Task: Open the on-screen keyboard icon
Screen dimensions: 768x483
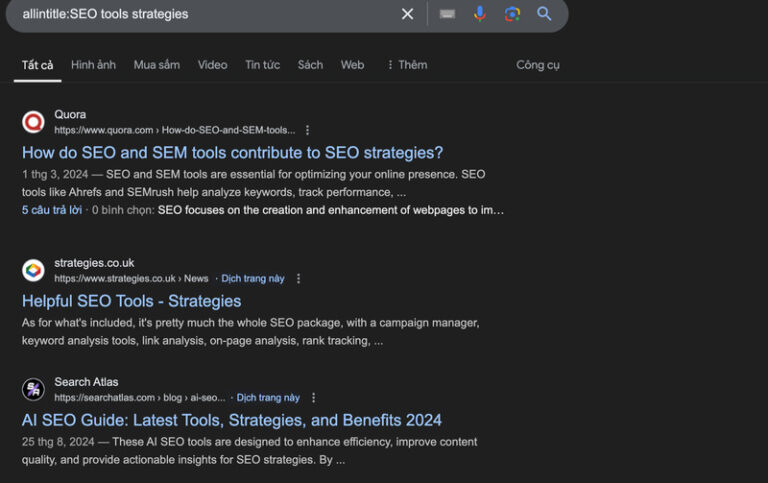Action: tap(447, 14)
